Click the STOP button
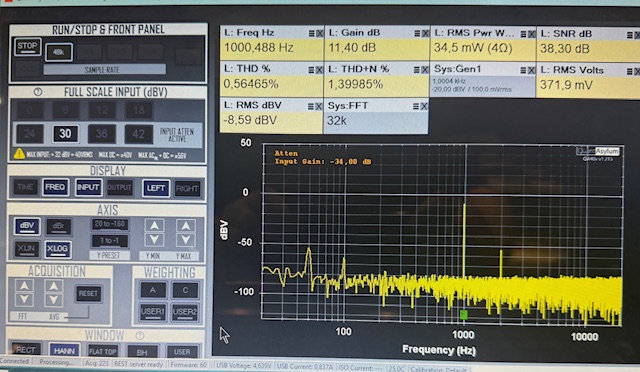Viewport: 640px width, 372px height. tap(27, 47)
